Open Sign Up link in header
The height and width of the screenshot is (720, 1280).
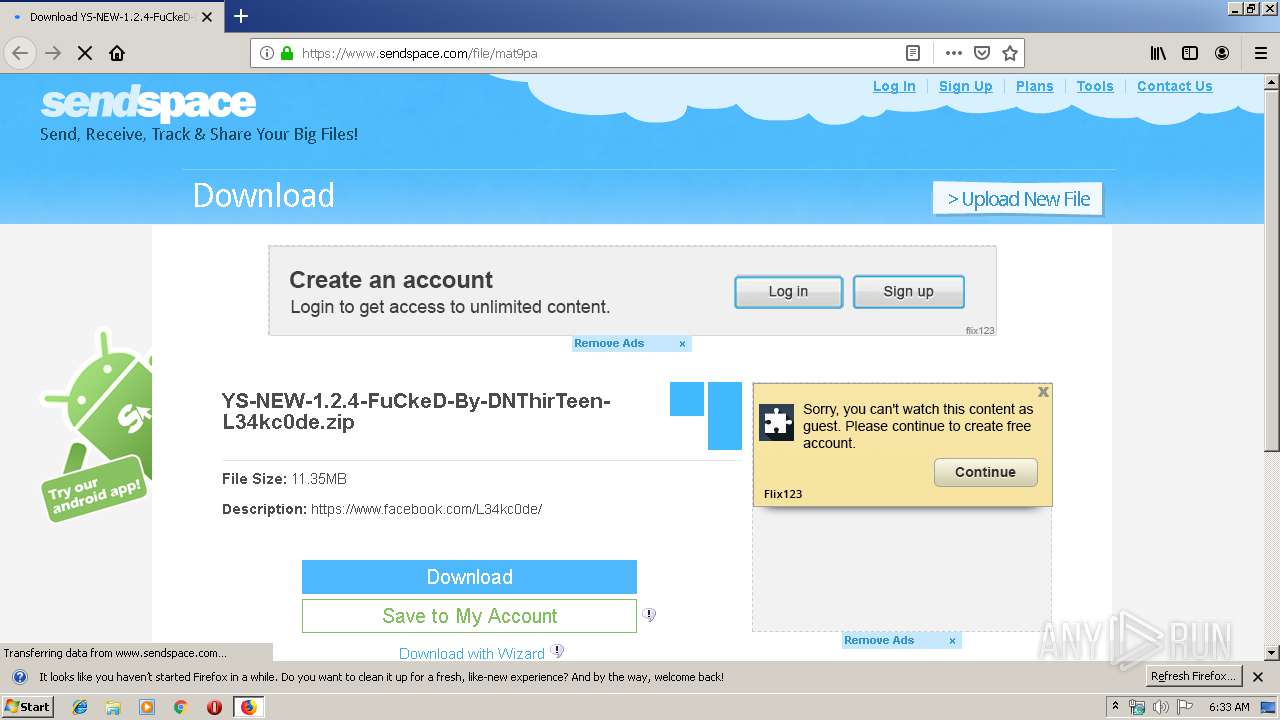tap(966, 86)
